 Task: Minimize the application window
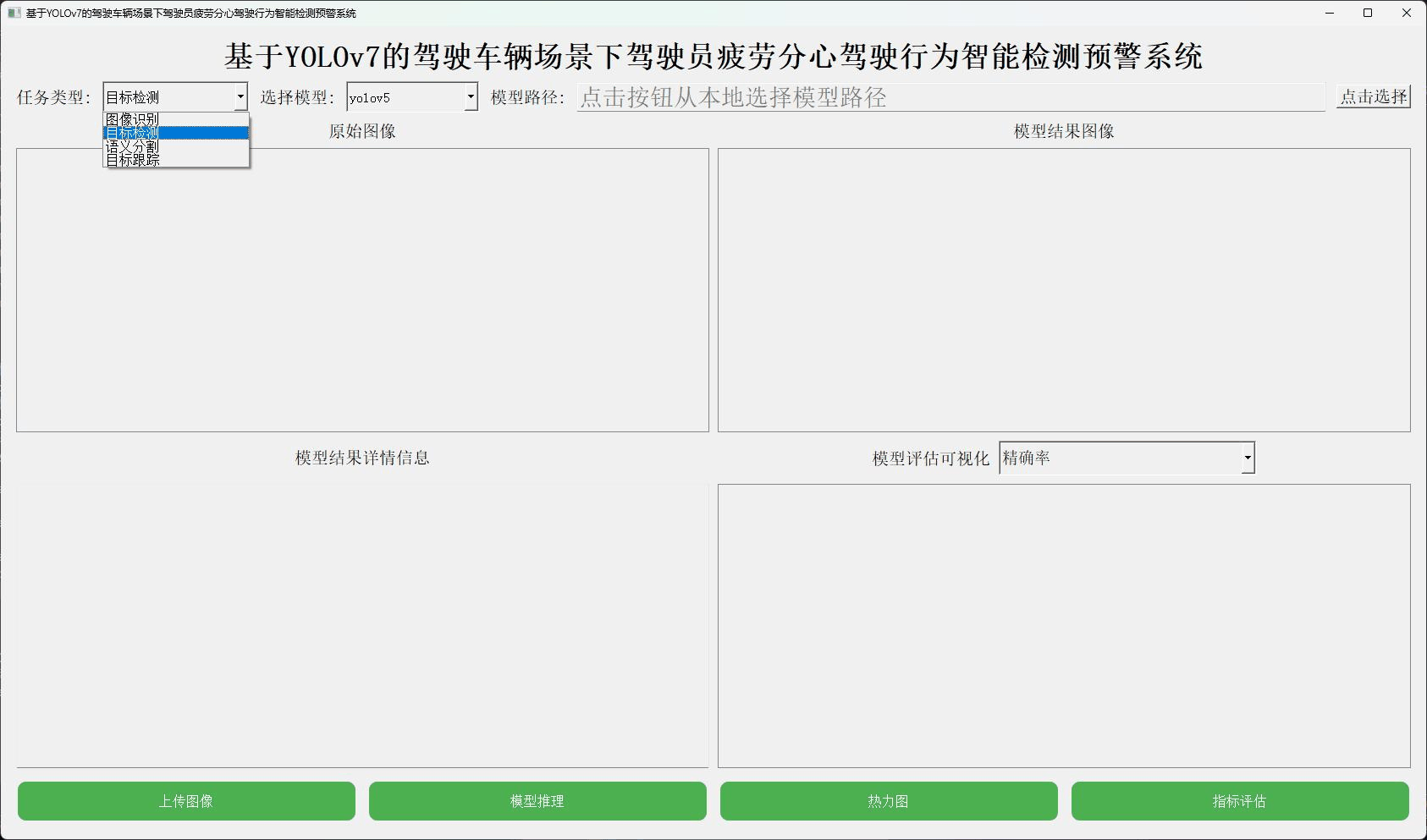point(1330,13)
